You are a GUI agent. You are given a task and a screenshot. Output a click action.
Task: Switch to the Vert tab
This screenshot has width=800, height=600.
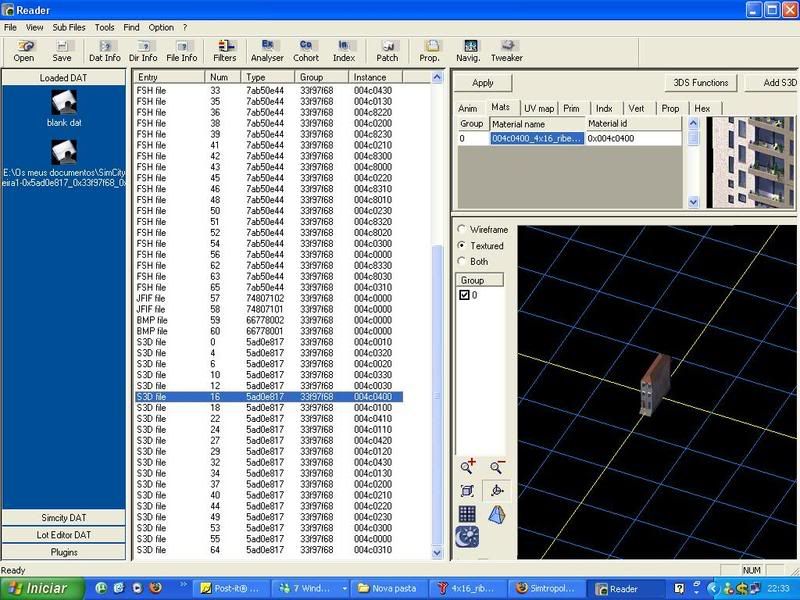click(636, 108)
